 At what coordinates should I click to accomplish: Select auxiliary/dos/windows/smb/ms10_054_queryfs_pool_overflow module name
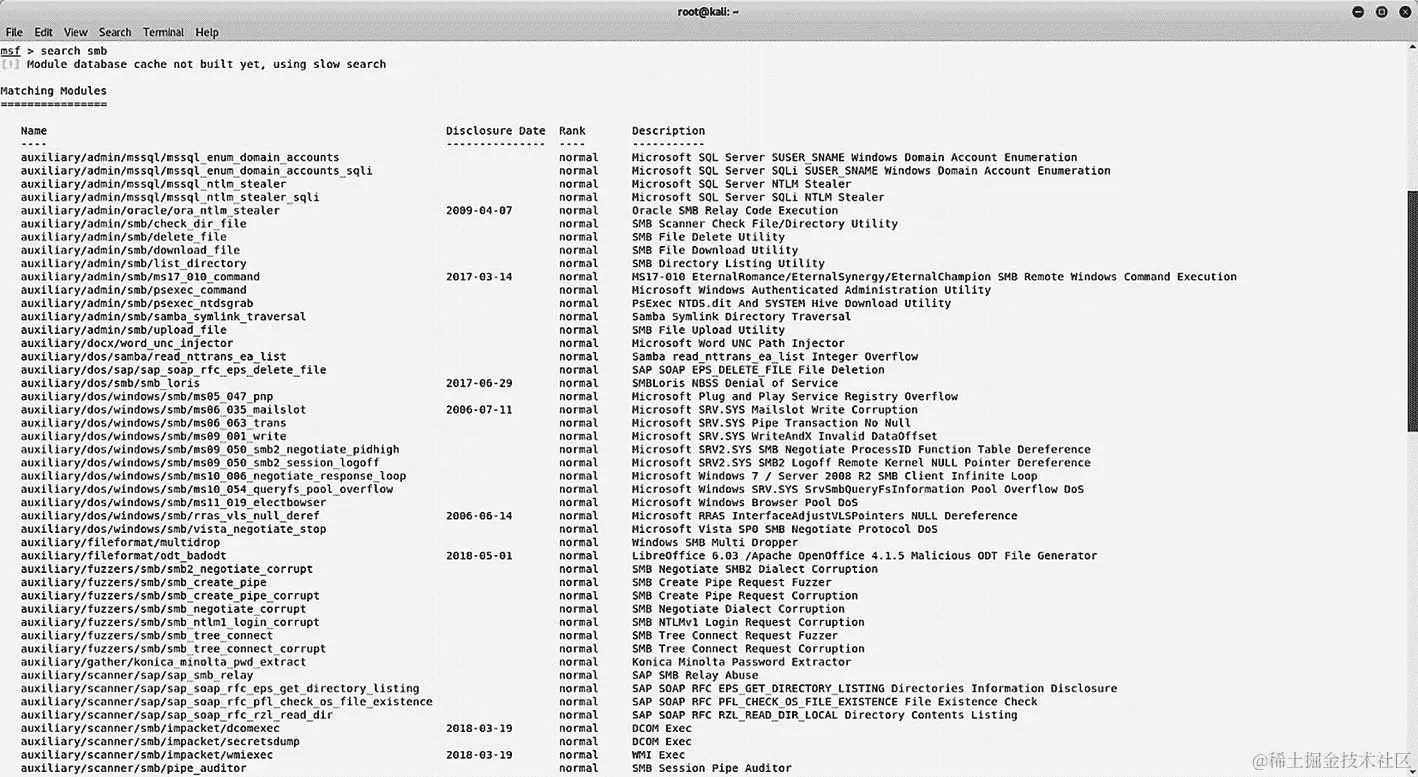pyautogui.click(x=207, y=489)
